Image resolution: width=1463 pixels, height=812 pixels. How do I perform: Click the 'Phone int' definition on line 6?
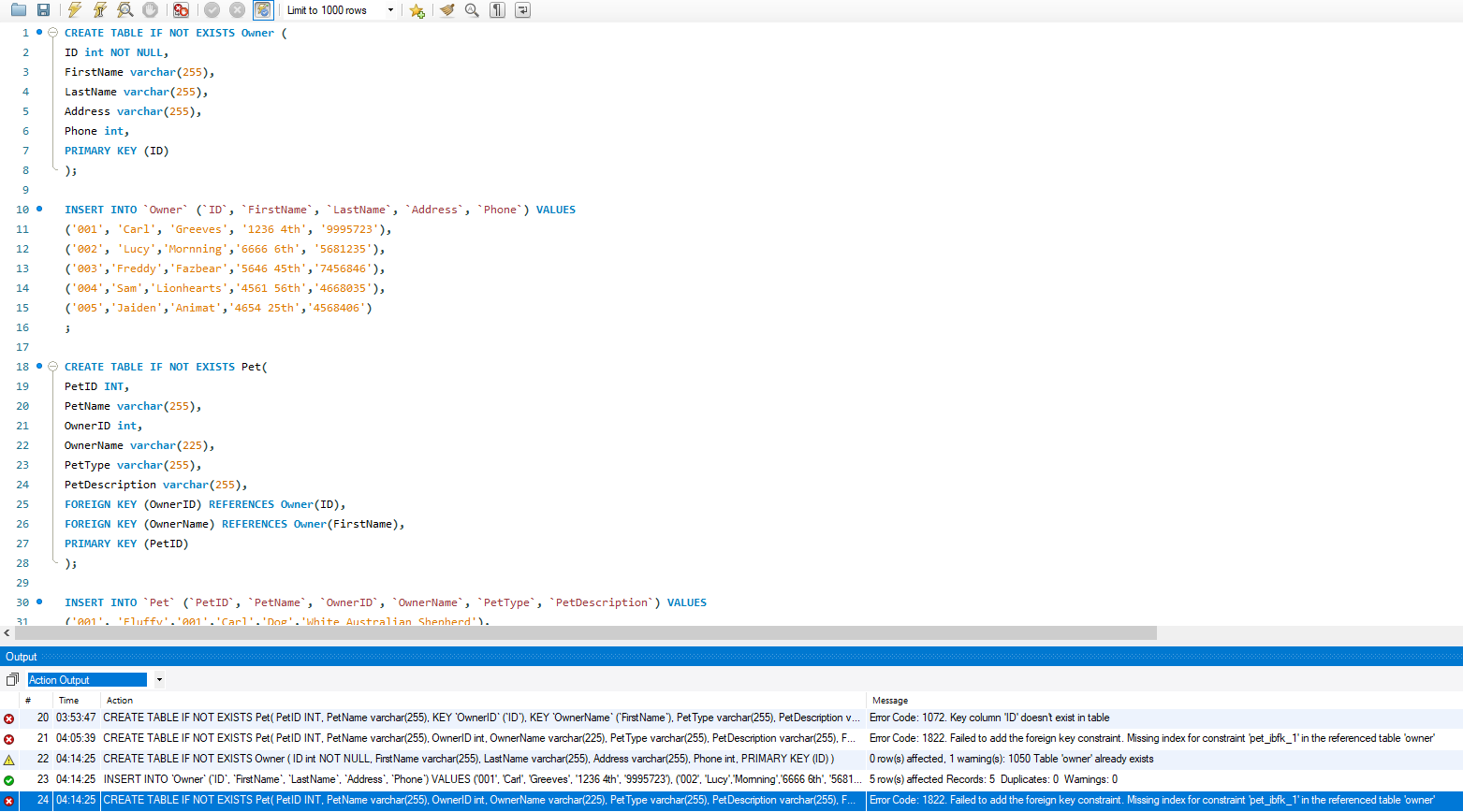[95, 131]
